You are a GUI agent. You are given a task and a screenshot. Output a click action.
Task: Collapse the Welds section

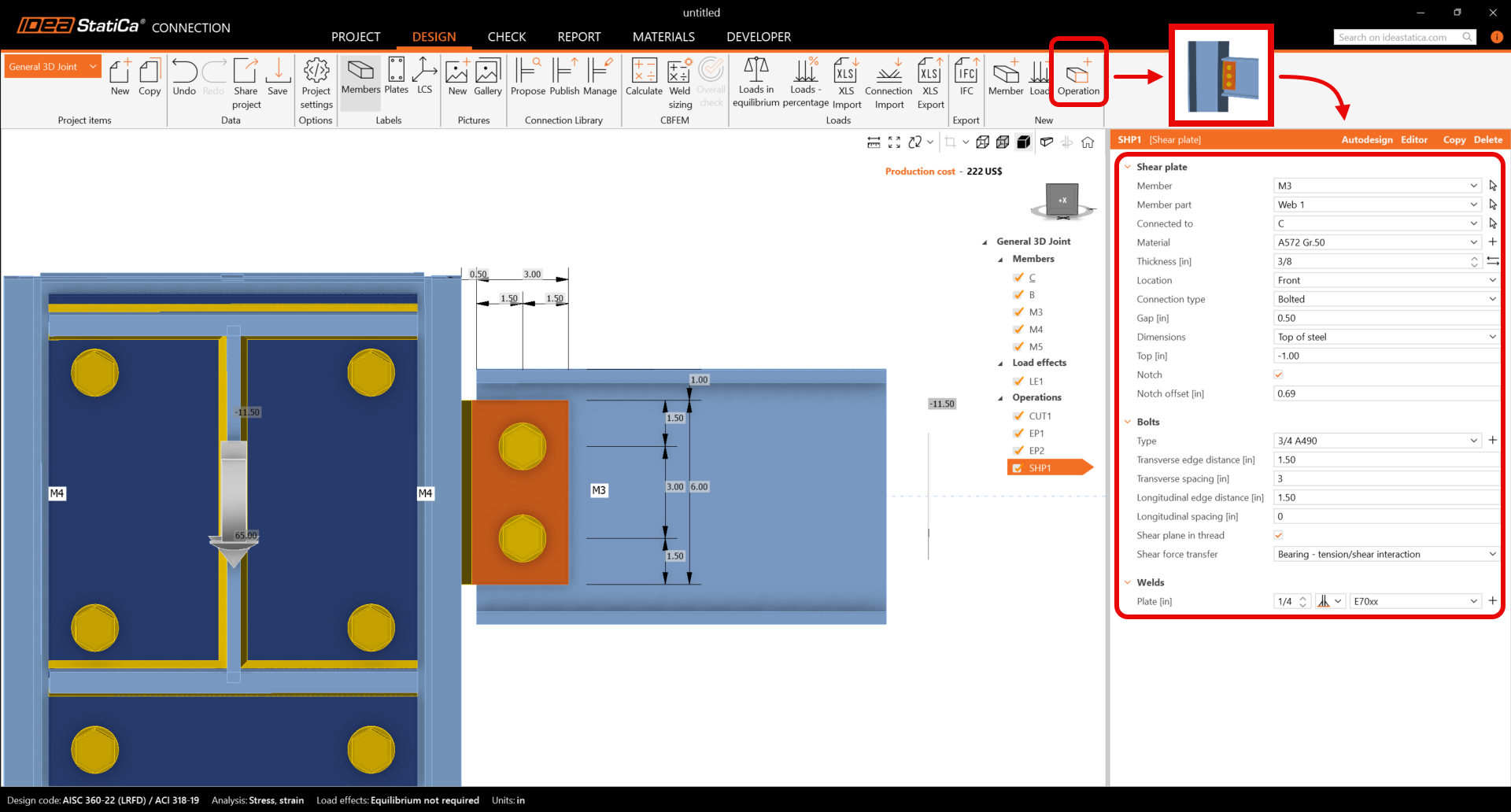tap(1128, 582)
